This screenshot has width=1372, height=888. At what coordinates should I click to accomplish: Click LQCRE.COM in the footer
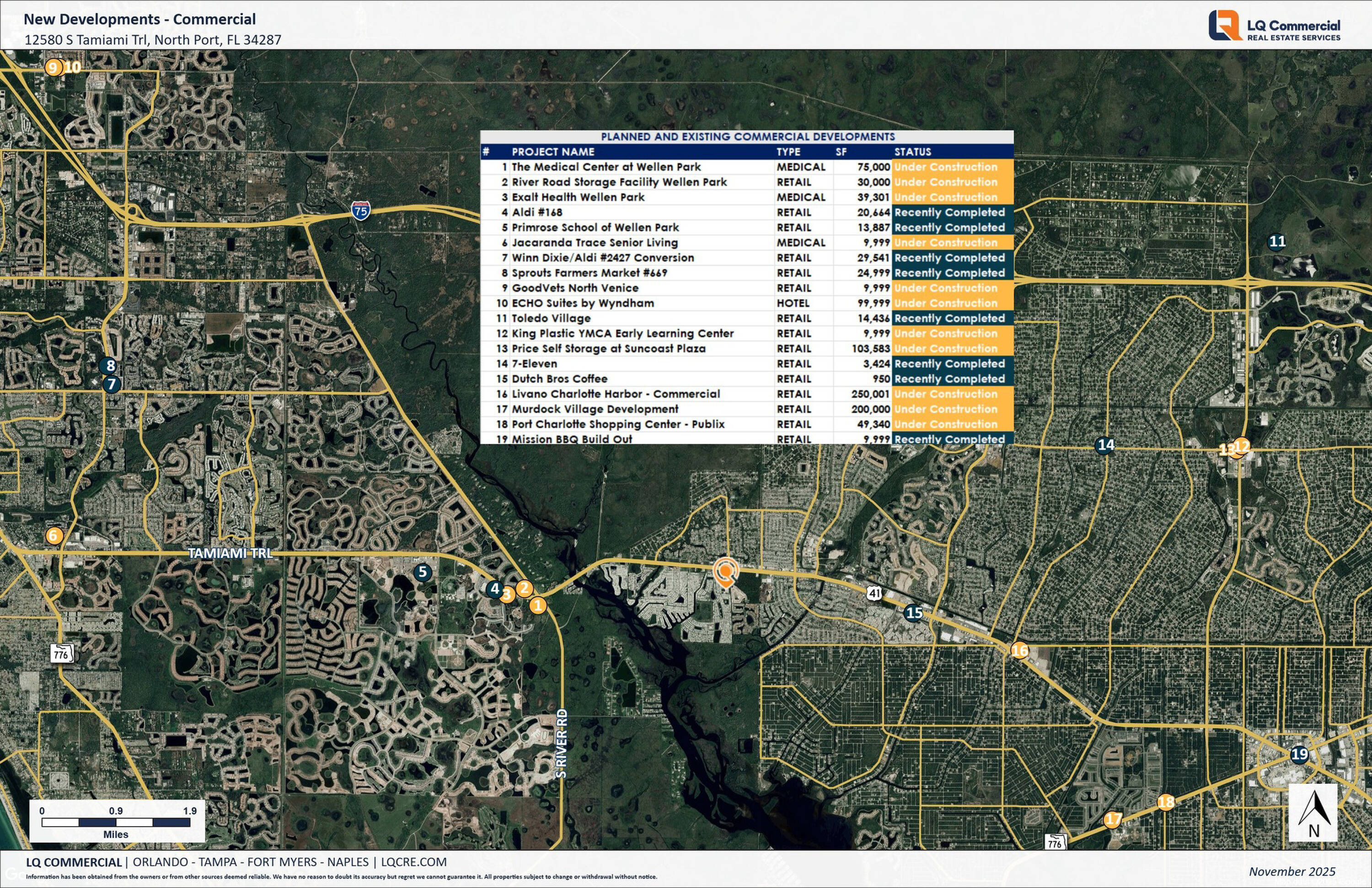point(413,862)
